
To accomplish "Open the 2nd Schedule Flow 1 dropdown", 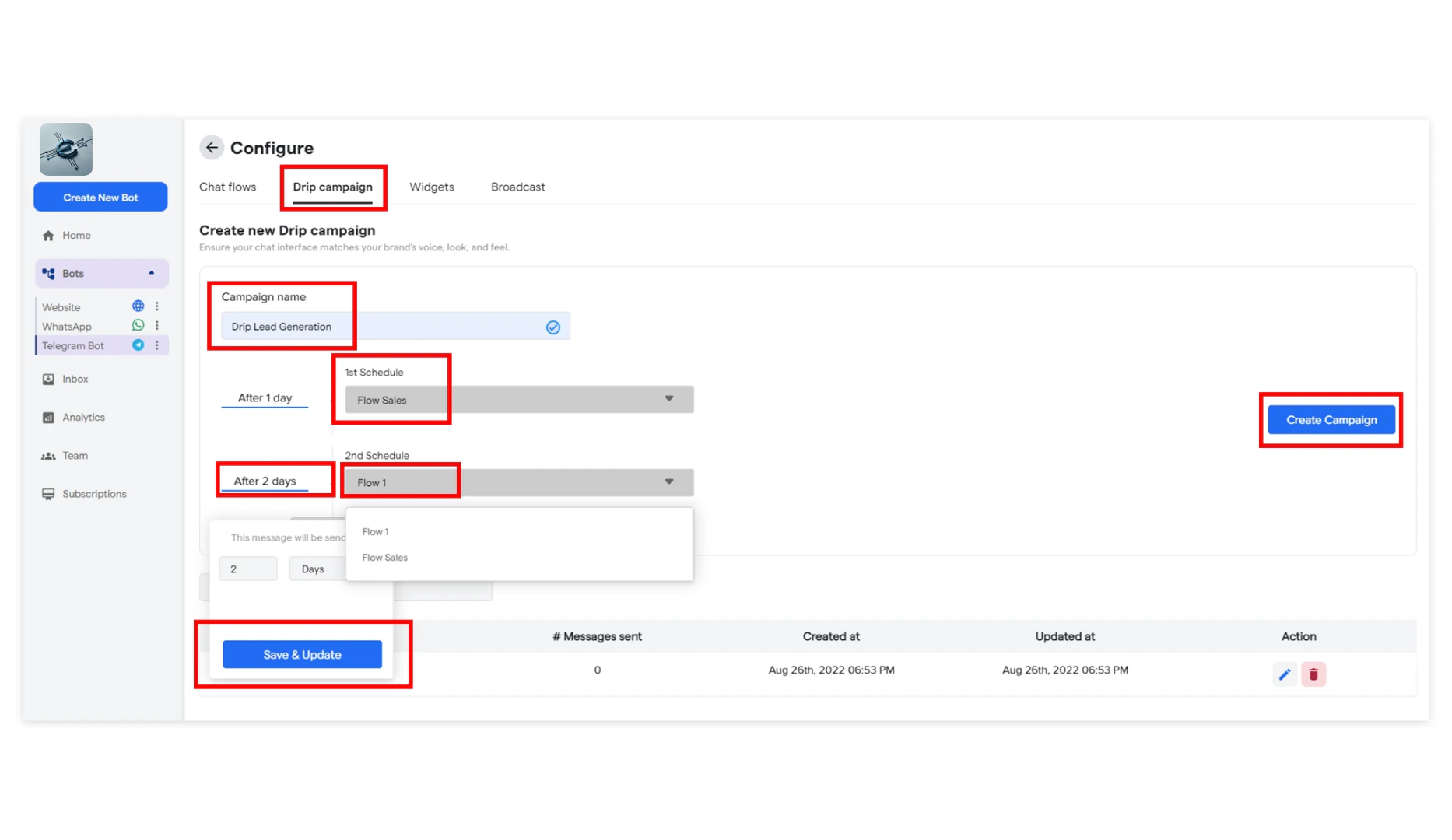I will click(x=519, y=482).
